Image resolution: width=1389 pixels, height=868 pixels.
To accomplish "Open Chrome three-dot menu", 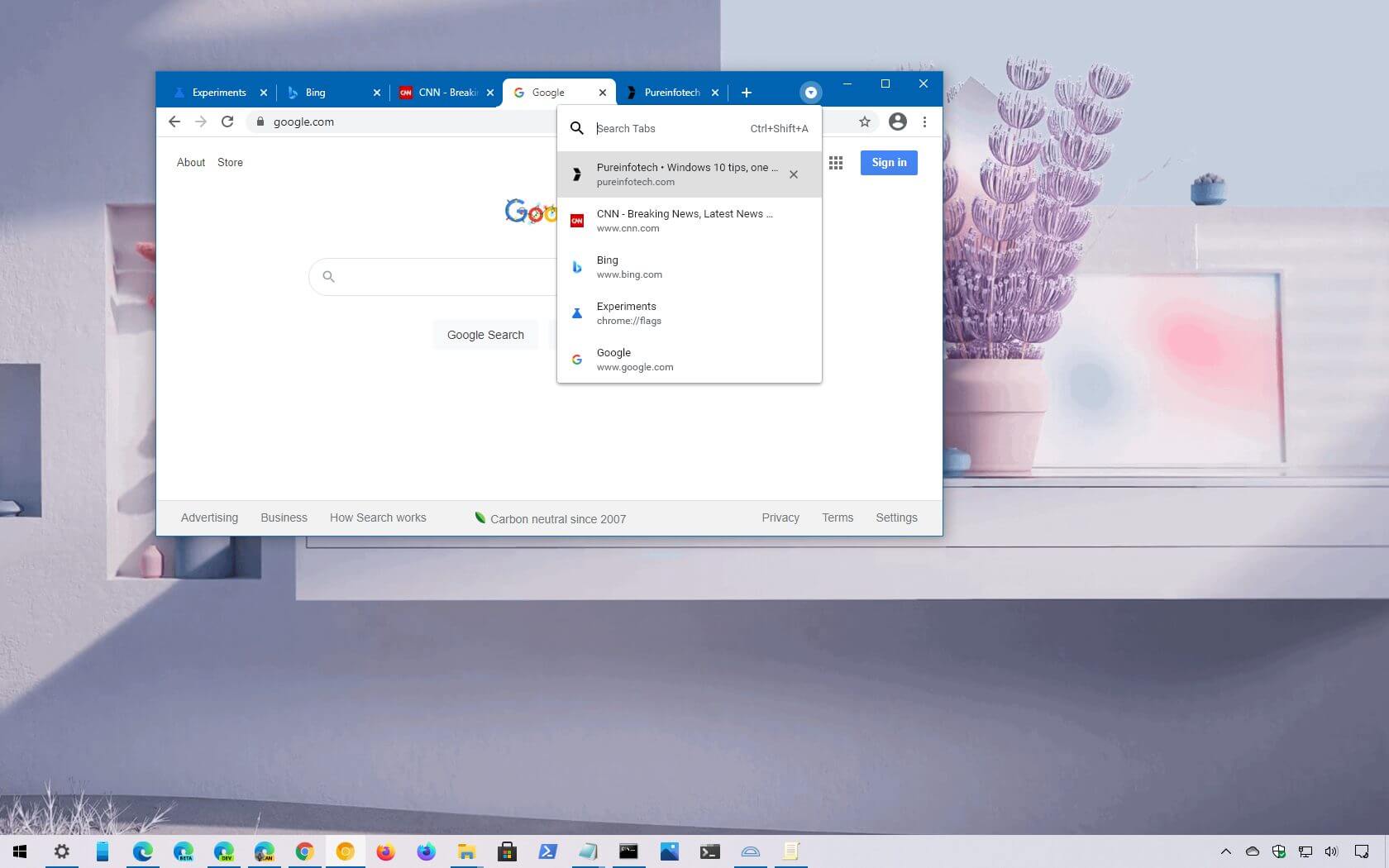I will [x=924, y=122].
